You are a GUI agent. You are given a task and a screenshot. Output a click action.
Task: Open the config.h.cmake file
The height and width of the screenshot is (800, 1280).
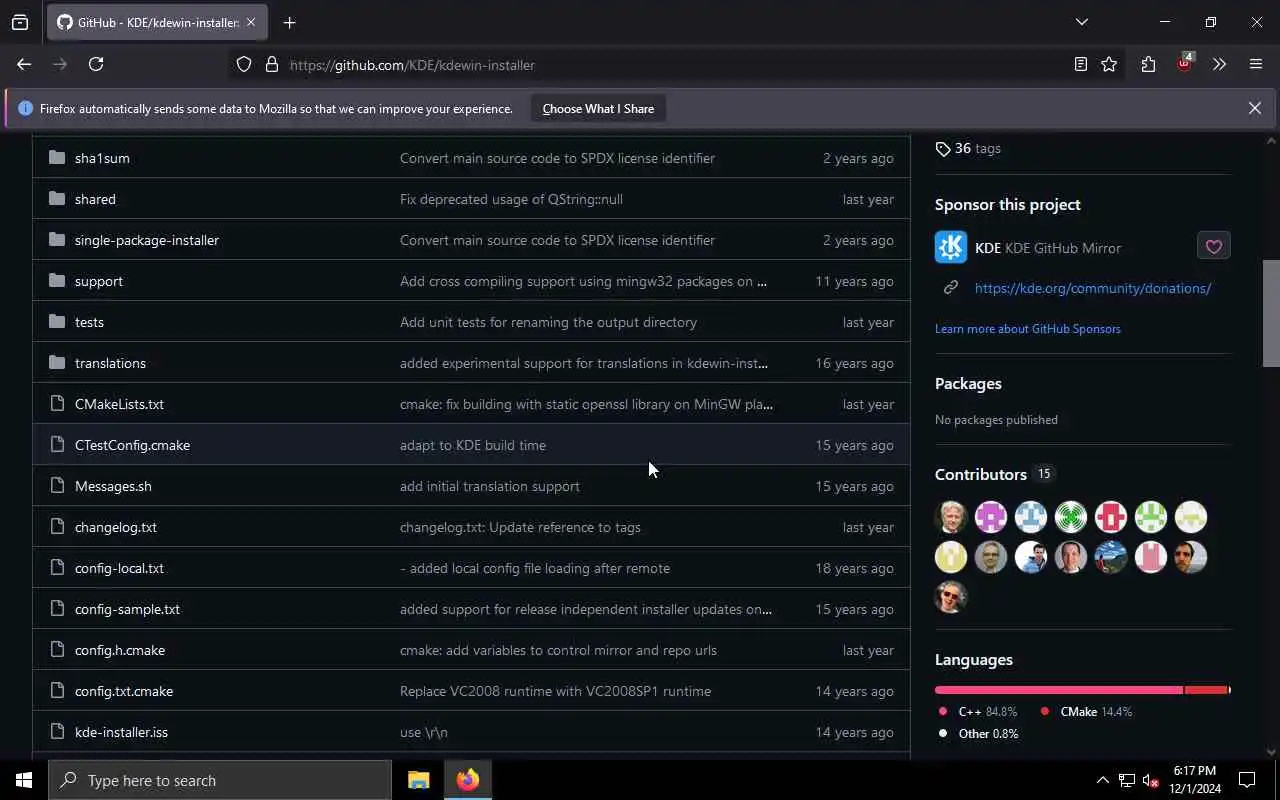120,650
